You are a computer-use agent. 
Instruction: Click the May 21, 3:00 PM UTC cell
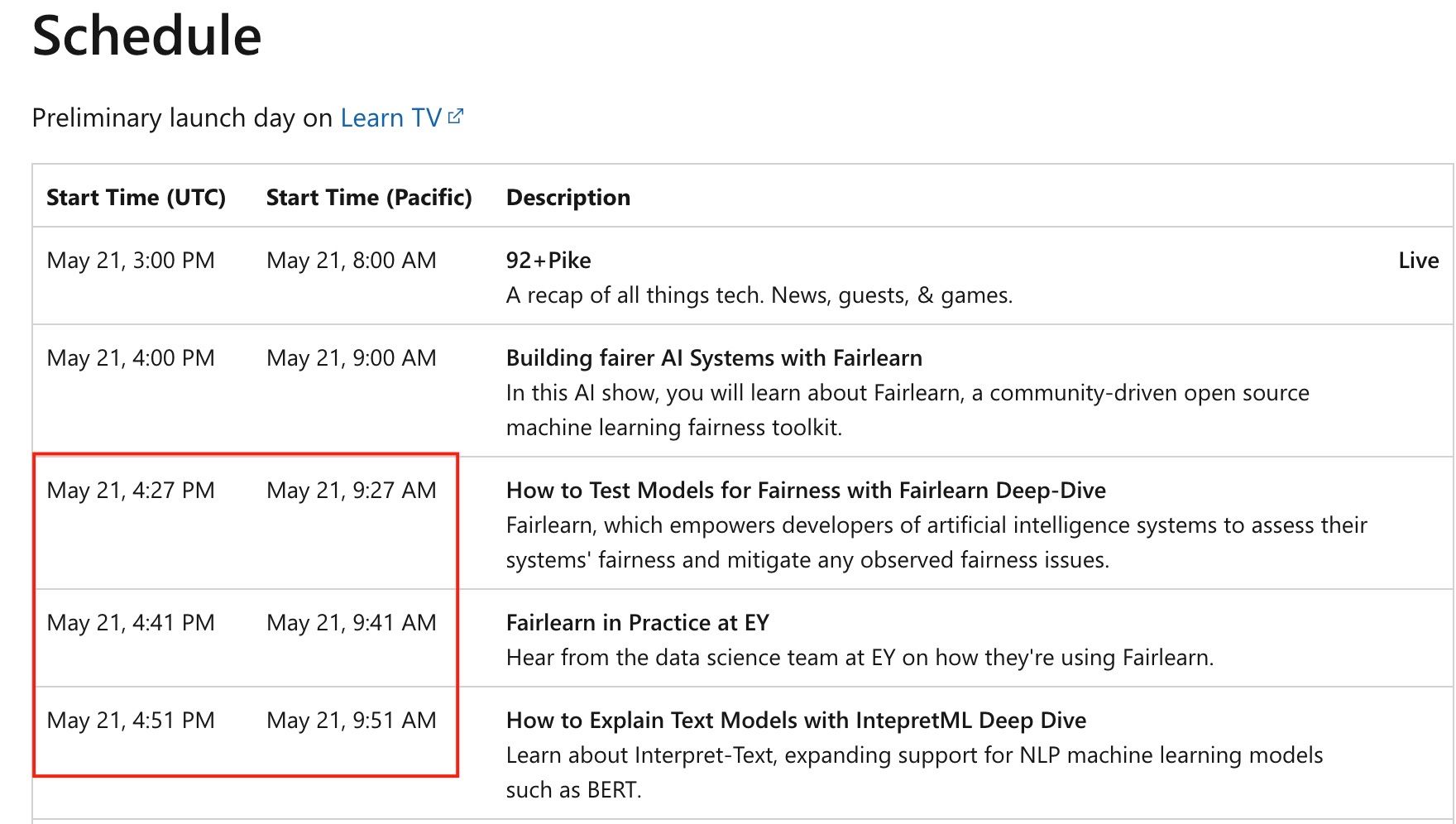(x=131, y=261)
